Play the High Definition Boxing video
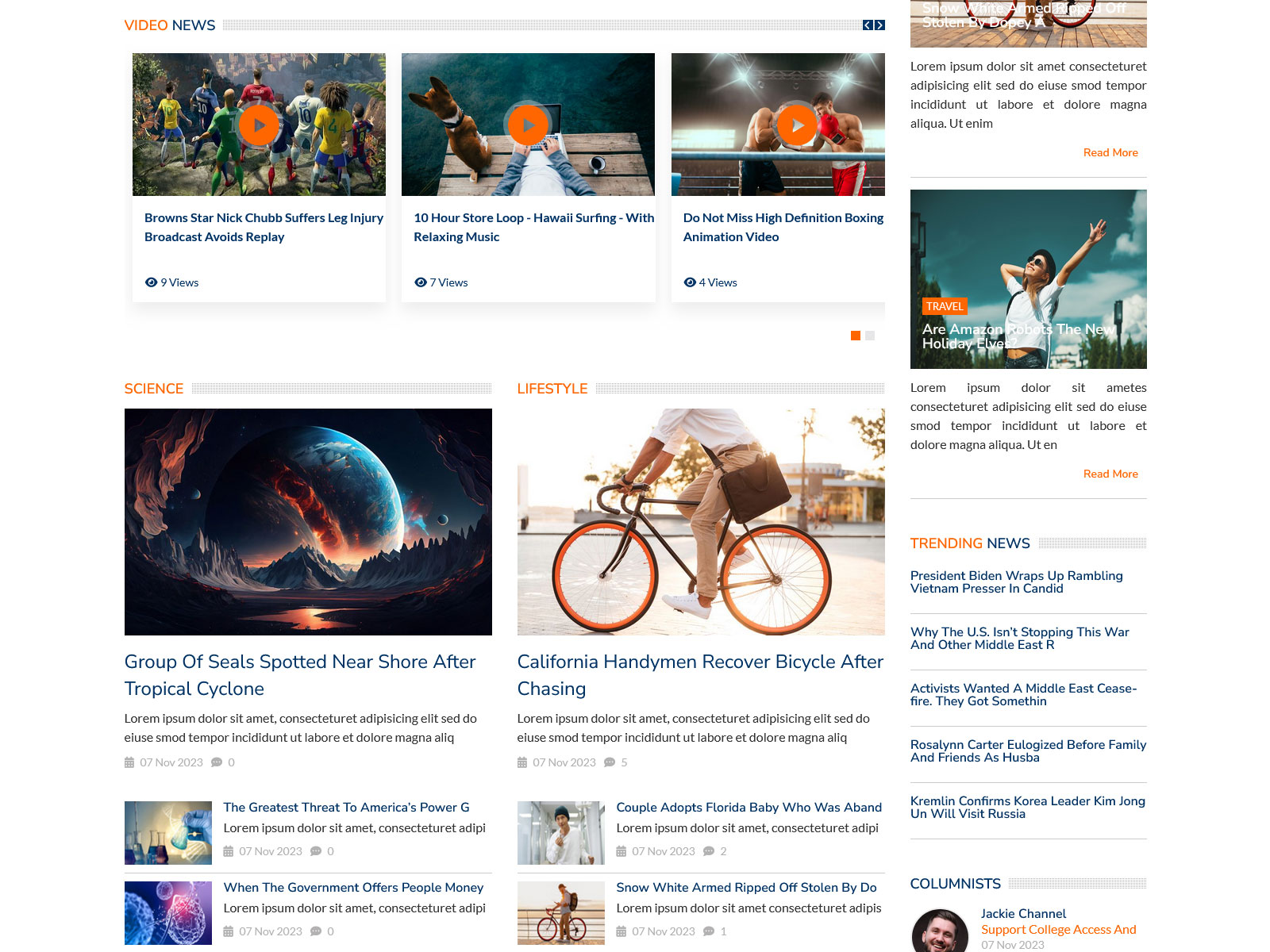 pyautogui.click(x=797, y=125)
